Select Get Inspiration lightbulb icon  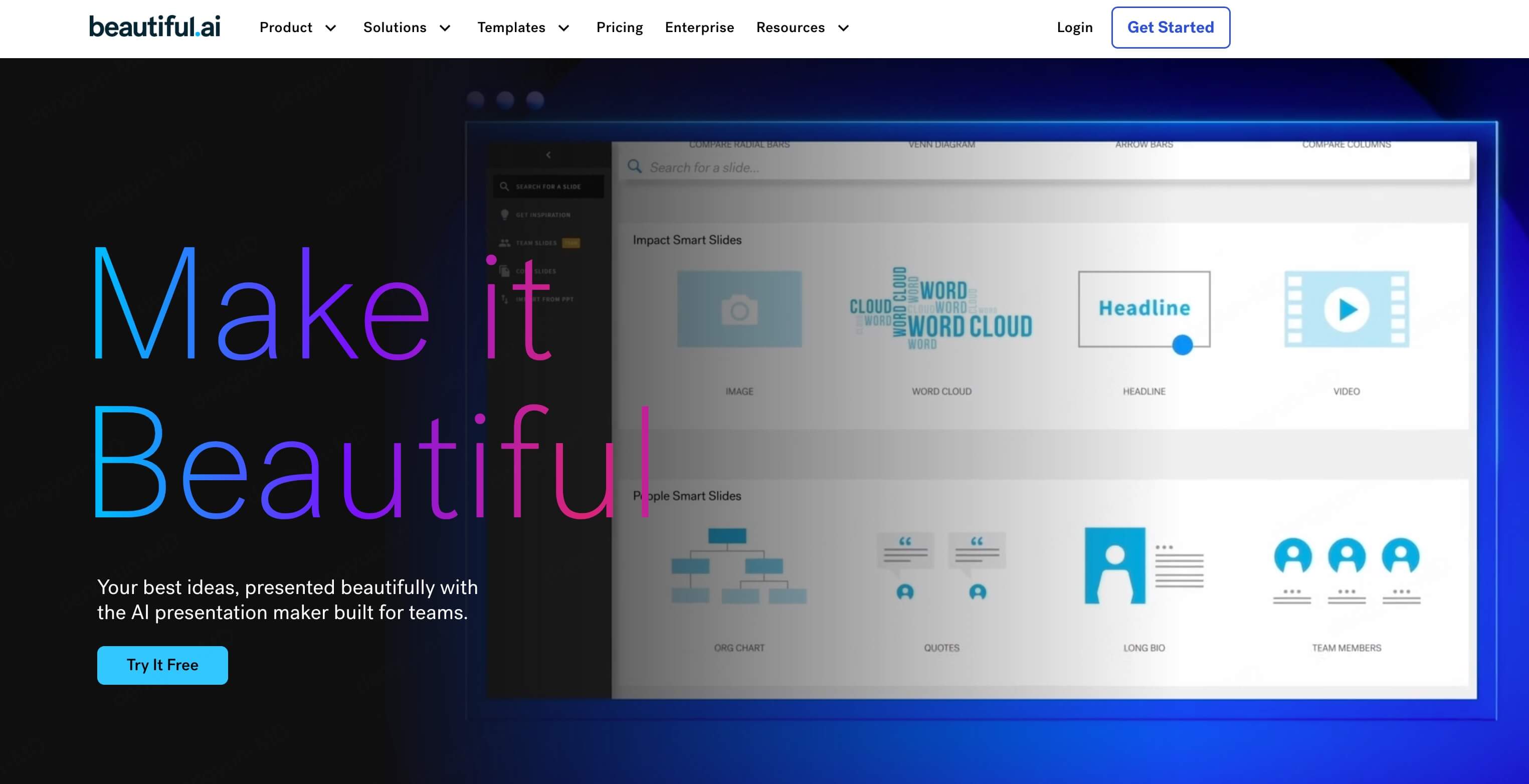(504, 214)
